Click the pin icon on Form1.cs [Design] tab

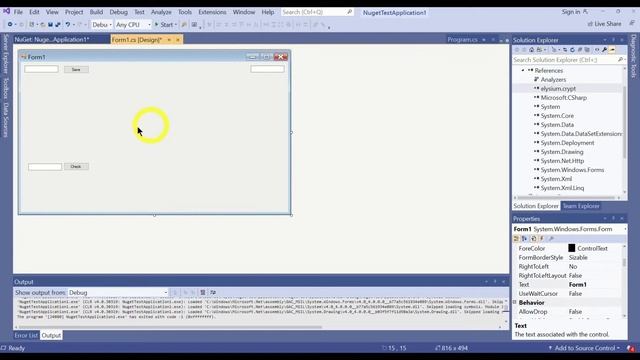coord(169,40)
